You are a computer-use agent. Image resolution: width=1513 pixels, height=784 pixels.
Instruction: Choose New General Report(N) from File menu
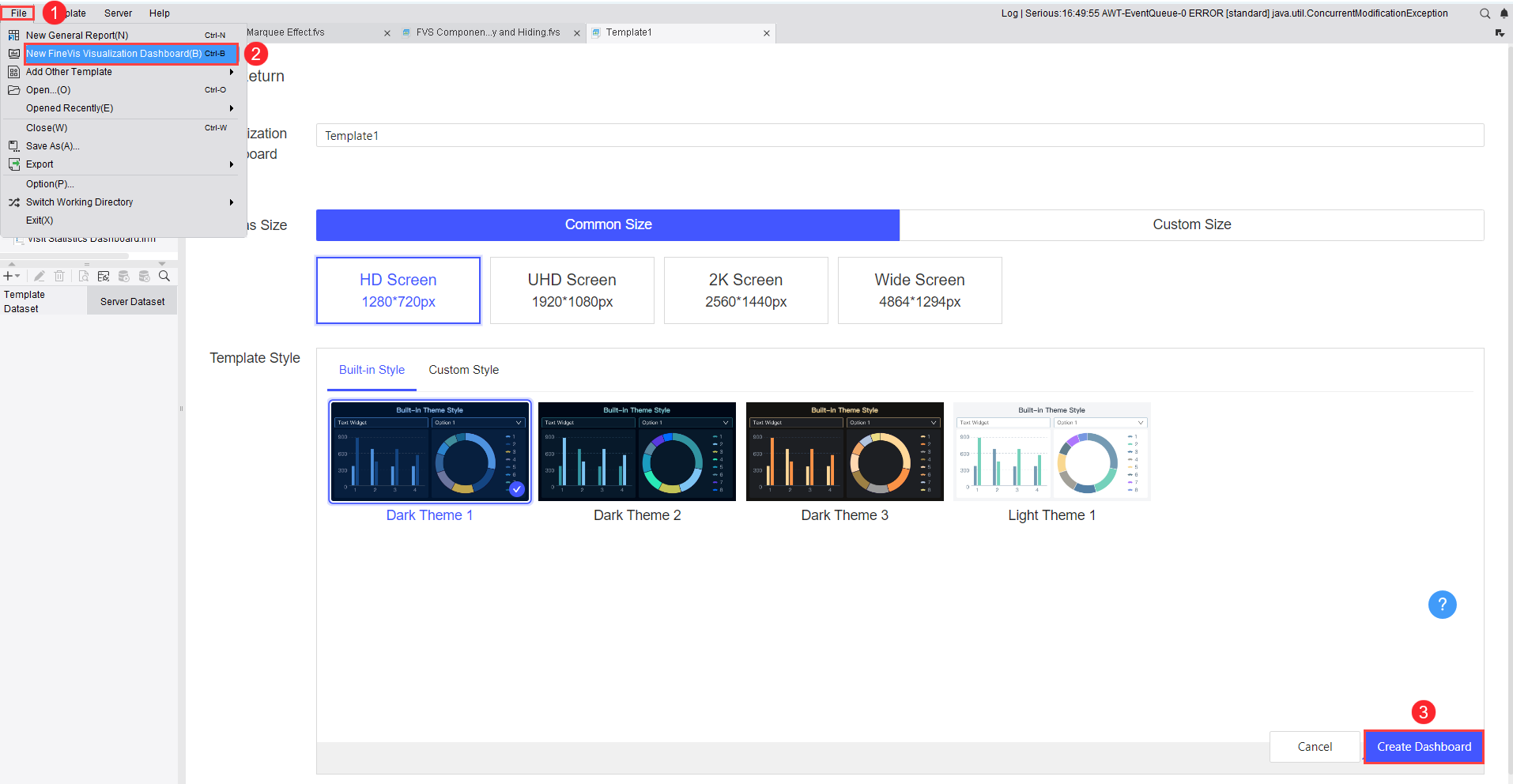tap(123, 36)
